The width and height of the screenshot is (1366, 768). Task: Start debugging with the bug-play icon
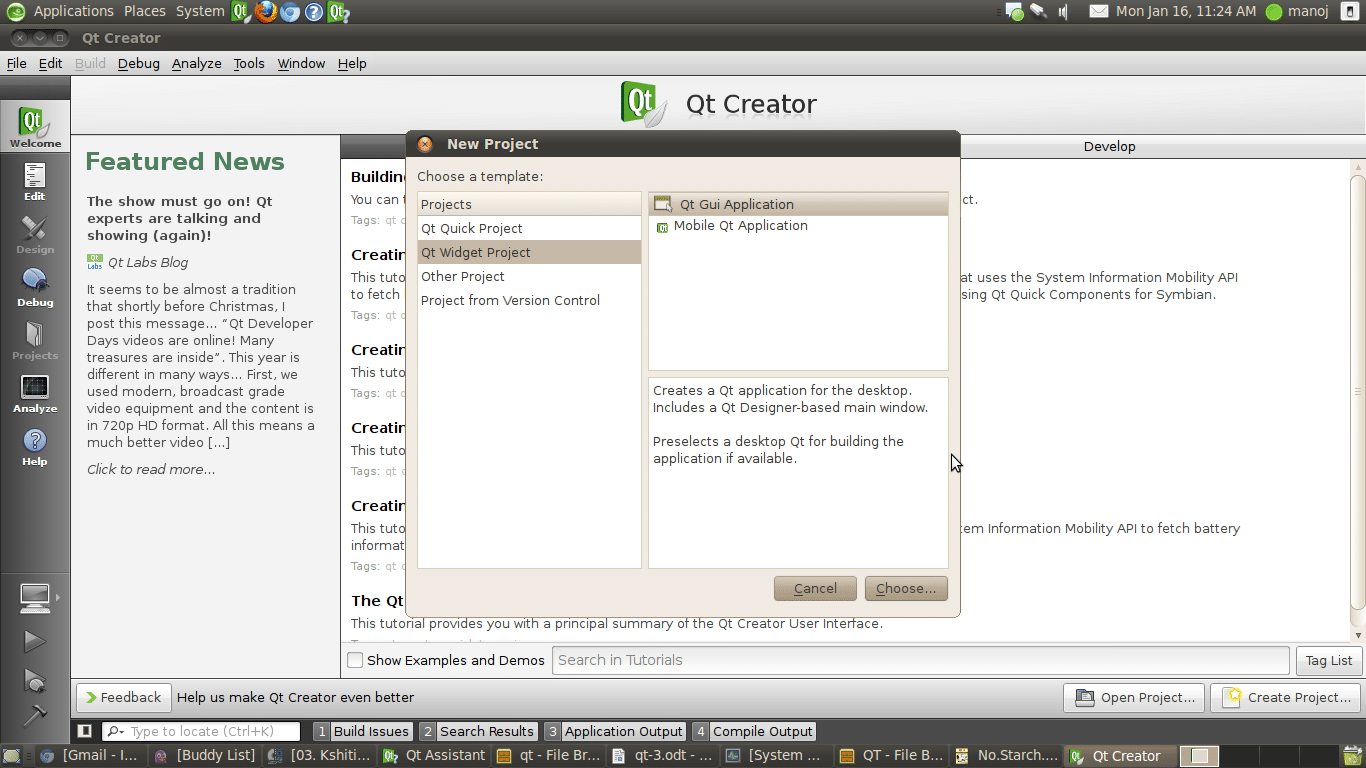(x=35, y=680)
